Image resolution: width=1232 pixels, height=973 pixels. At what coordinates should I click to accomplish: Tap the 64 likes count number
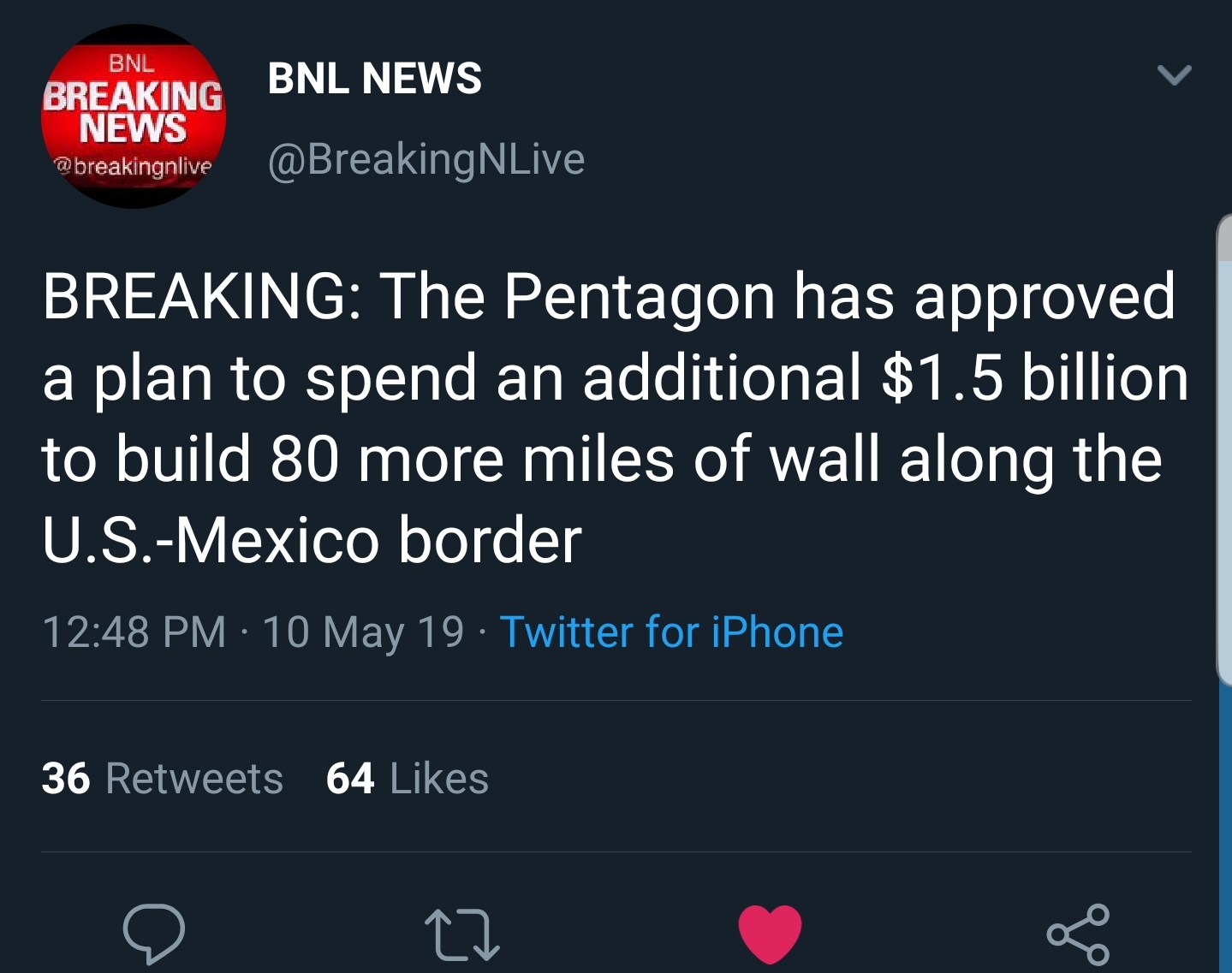pyautogui.click(x=350, y=779)
